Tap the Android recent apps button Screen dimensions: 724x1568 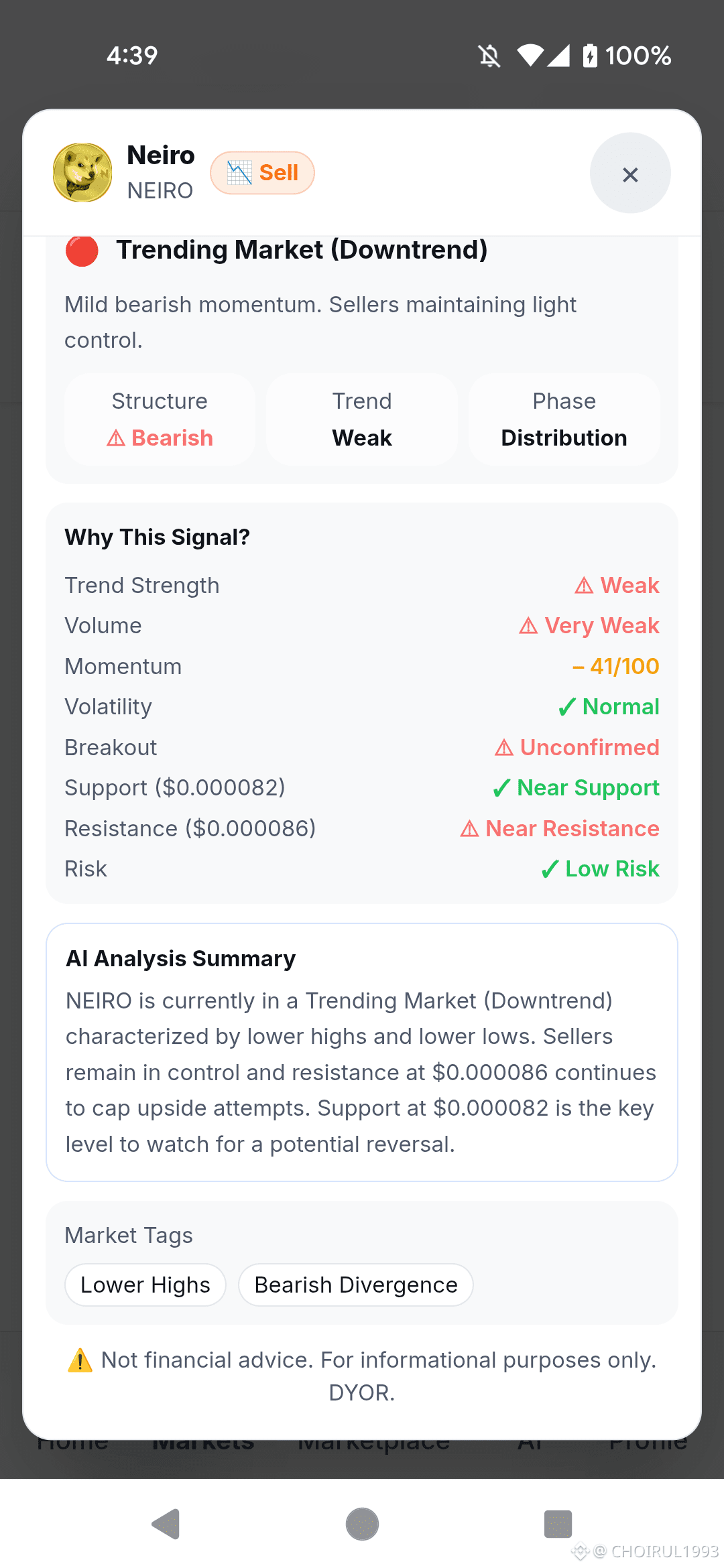pyautogui.click(x=558, y=1524)
